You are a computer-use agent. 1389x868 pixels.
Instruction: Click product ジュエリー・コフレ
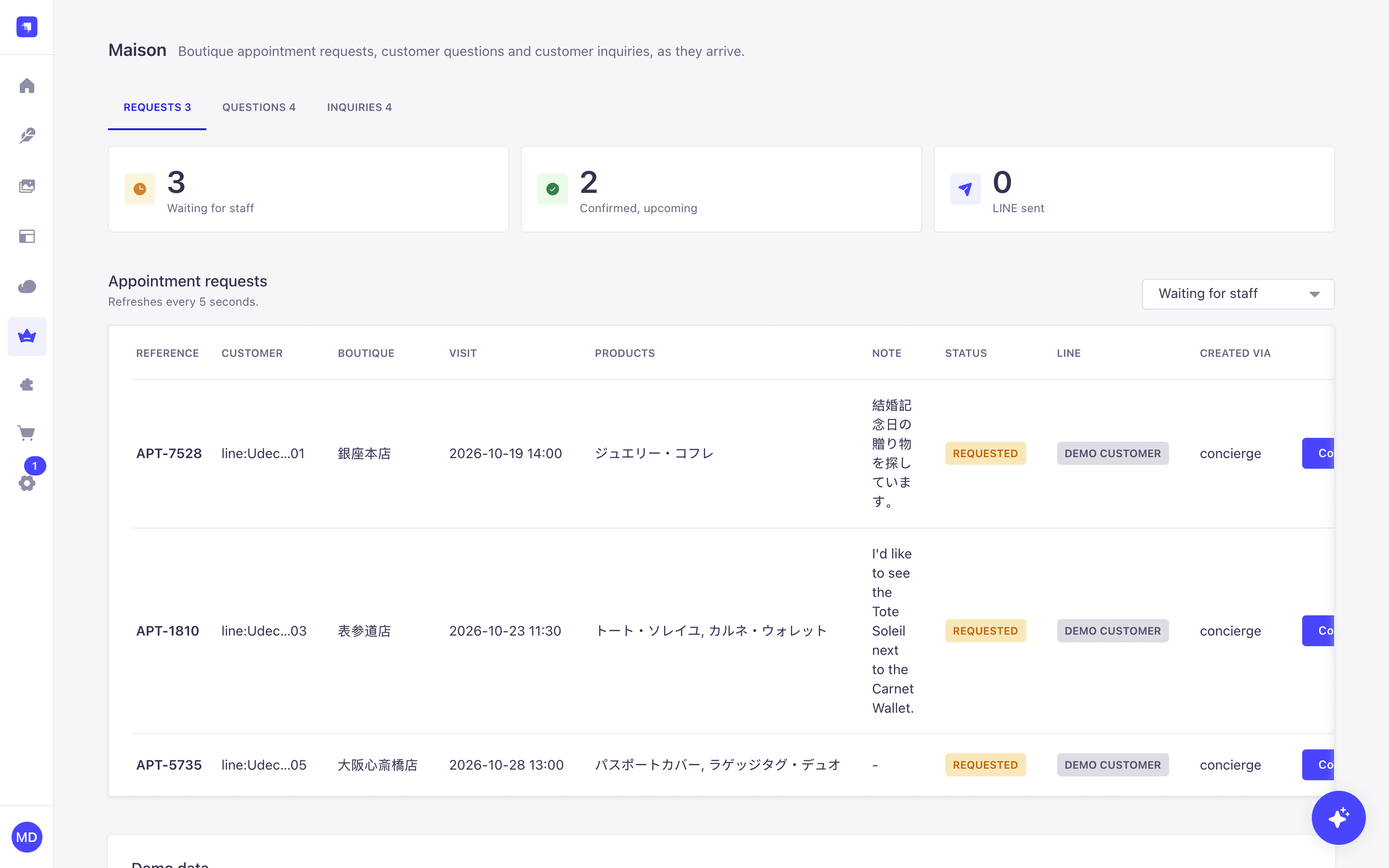(x=654, y=453)
